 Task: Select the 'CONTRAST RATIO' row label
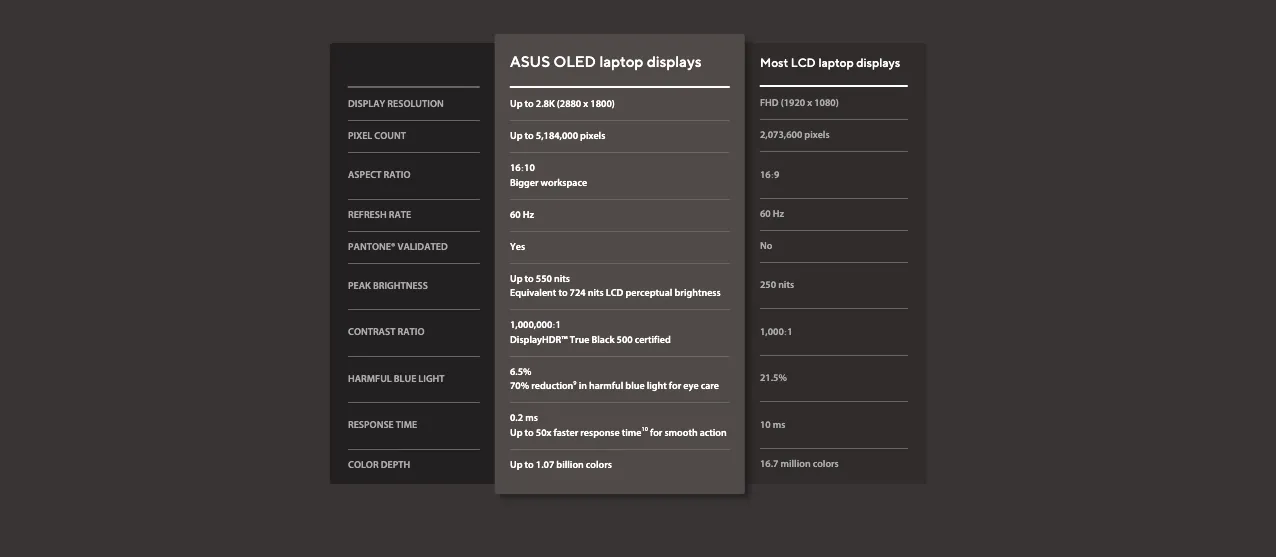coord(386,332)
